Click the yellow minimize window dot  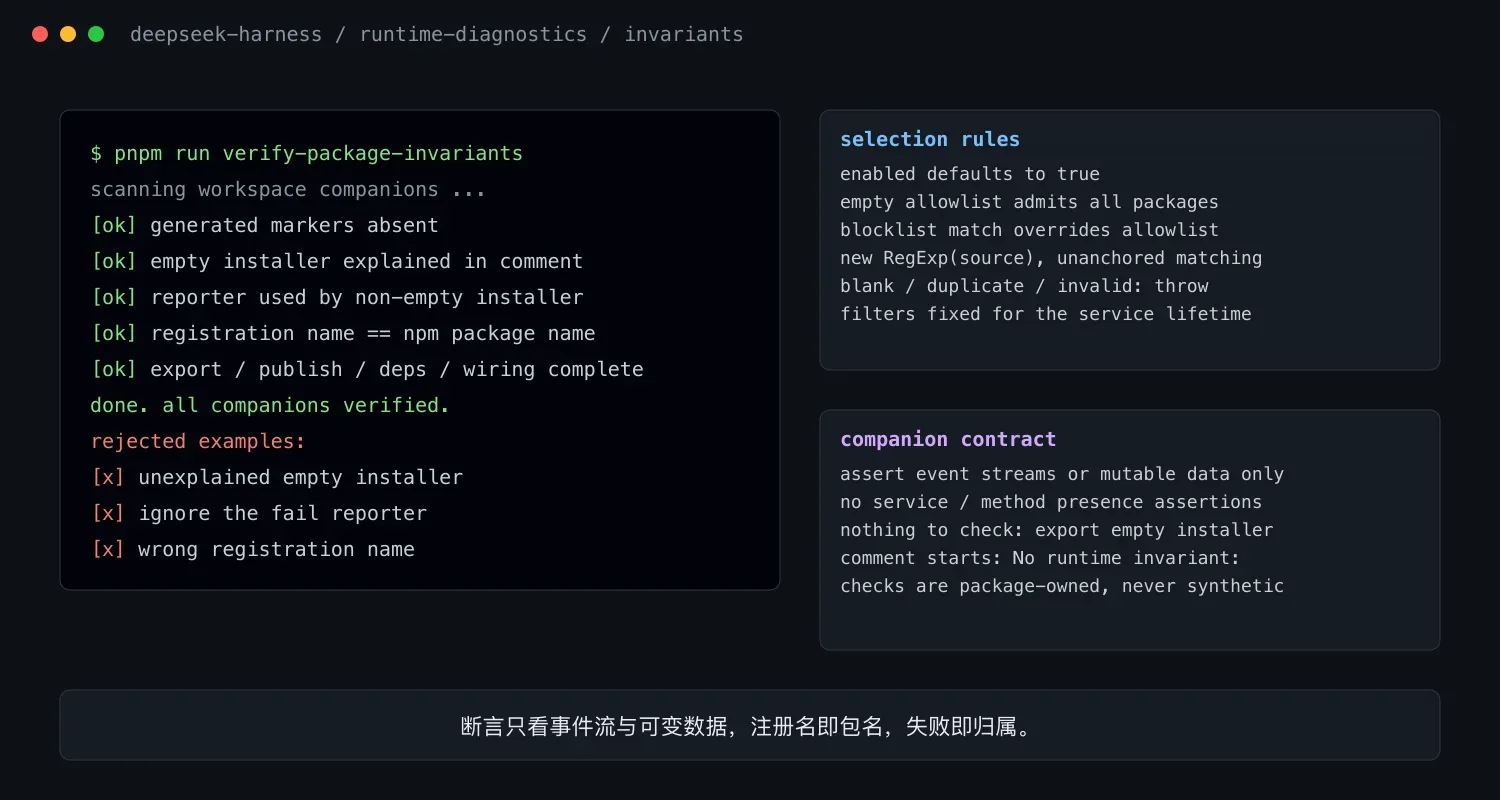68,34
